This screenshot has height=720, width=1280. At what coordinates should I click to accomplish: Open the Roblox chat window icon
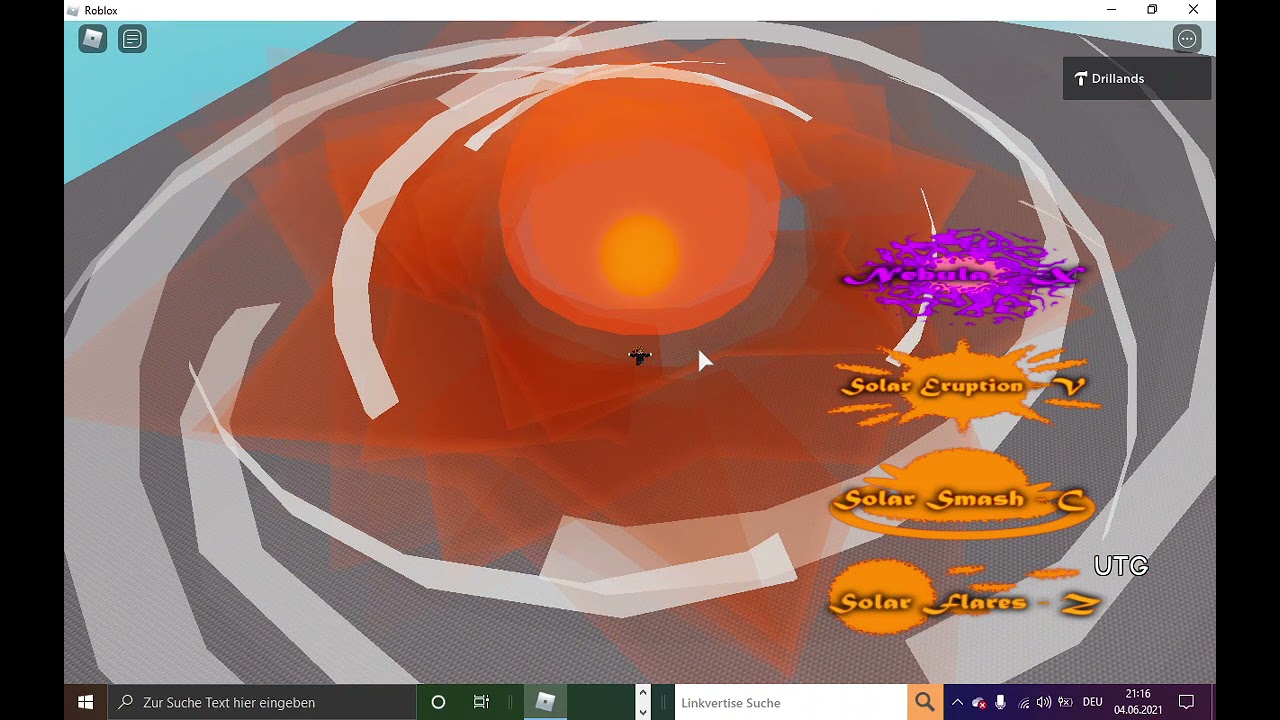[x=132, y=39]
